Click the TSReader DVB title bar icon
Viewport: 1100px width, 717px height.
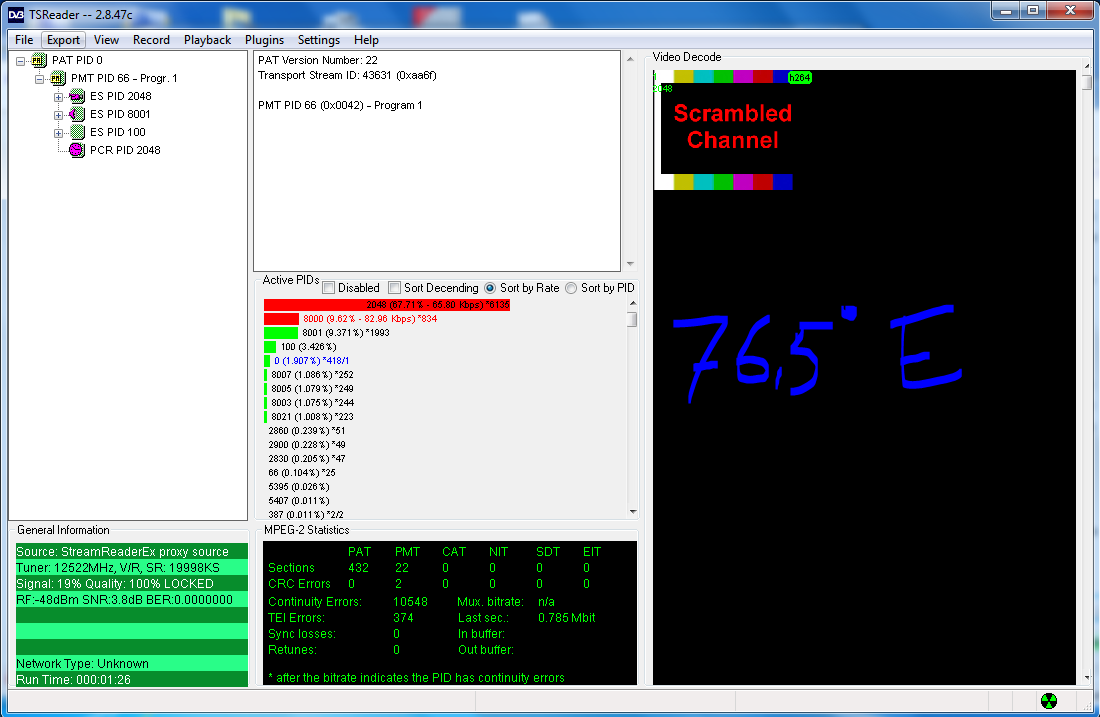coord(15,13)
